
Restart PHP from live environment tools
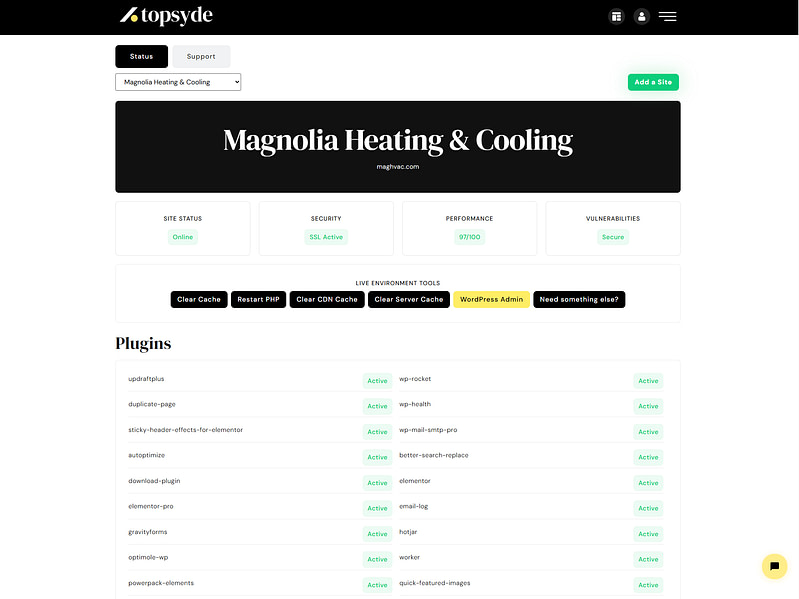[258, 299]
